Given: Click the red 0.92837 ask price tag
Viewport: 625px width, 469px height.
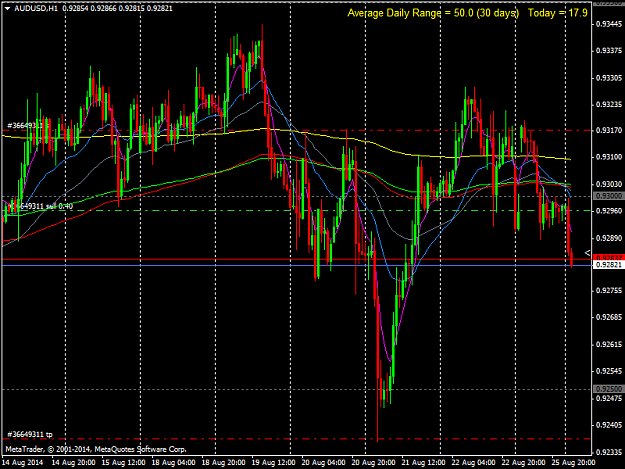Looking at the screenshot, I should click(609, 257).
